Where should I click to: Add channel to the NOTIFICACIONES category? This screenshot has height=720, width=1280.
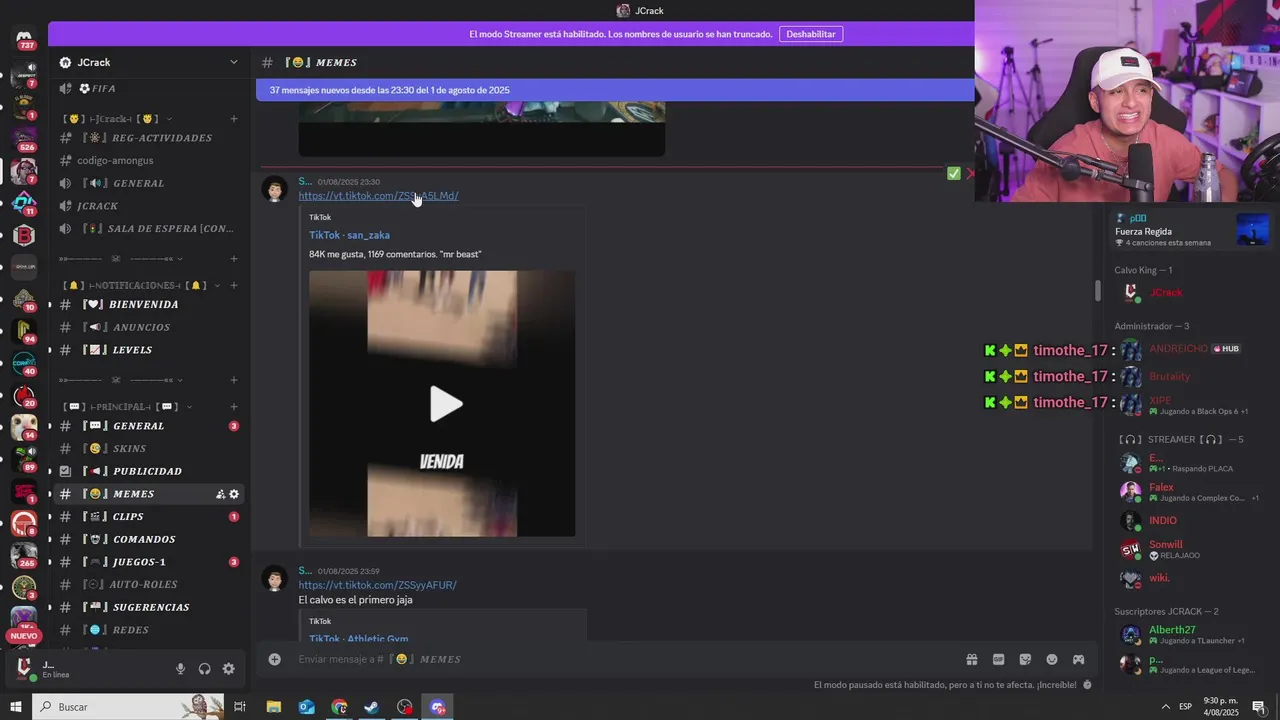pos(234,285)
